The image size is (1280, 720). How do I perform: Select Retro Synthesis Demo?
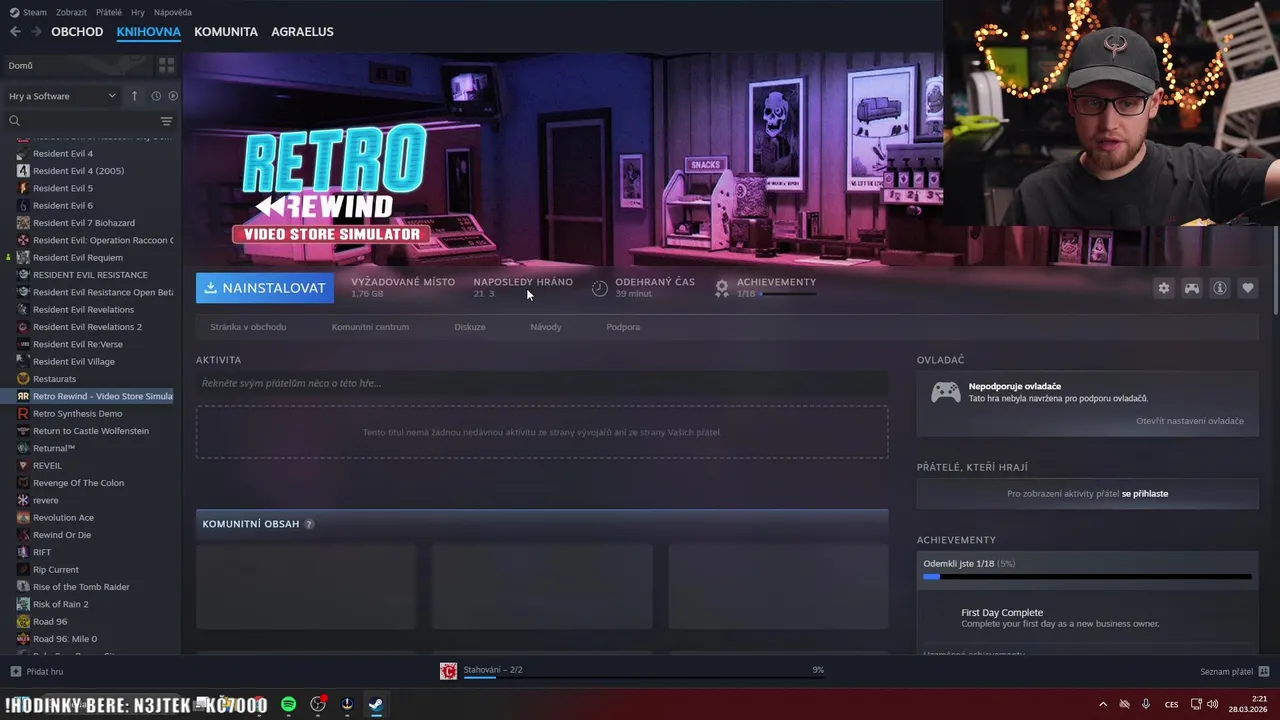click(x=77, y=414)
